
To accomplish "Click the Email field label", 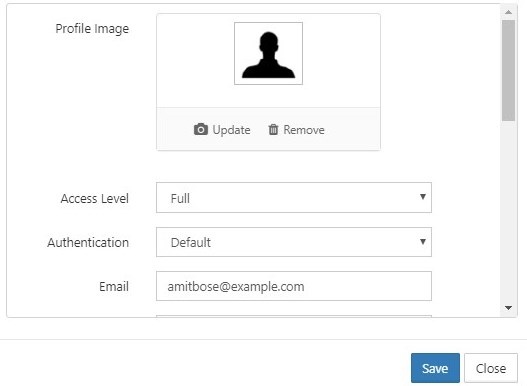I will tap(114, 286).
